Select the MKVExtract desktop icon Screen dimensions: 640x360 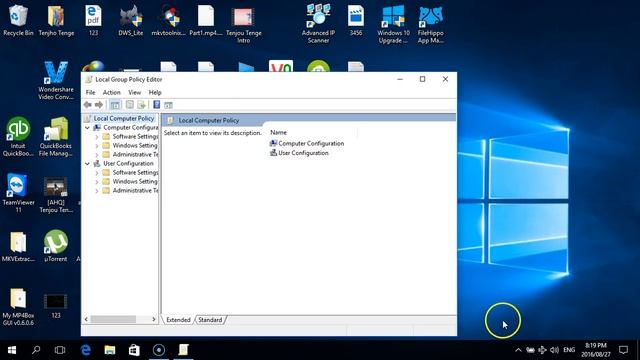click(18, 246)
